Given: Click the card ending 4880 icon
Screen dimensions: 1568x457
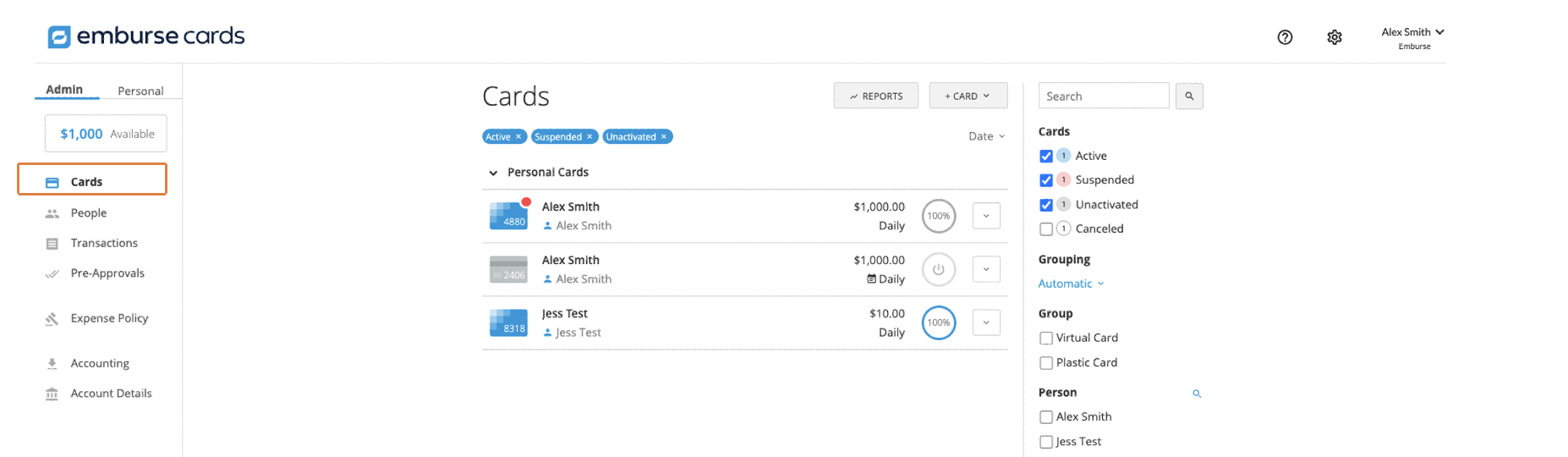Looking at the screenshot, I should click(x=508, y=216).
